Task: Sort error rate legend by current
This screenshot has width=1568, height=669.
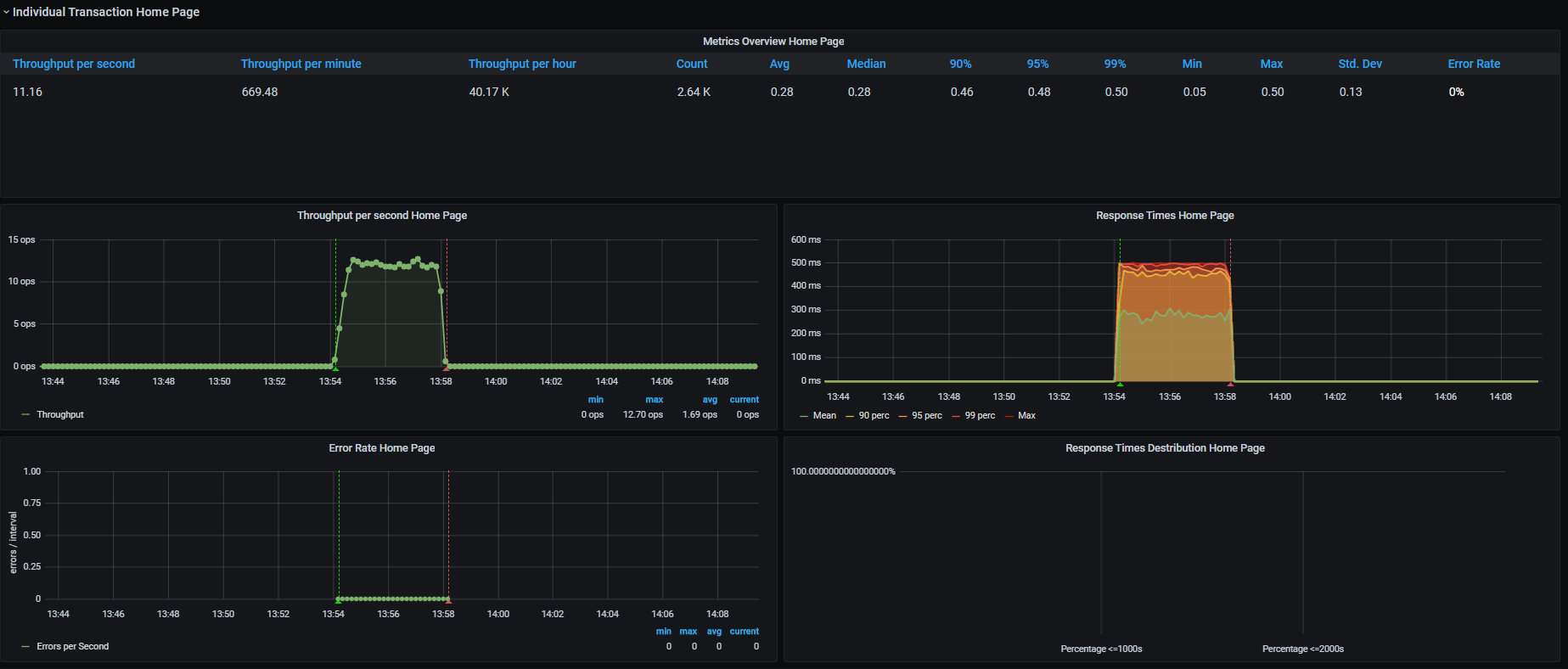Action: [745, 631]
